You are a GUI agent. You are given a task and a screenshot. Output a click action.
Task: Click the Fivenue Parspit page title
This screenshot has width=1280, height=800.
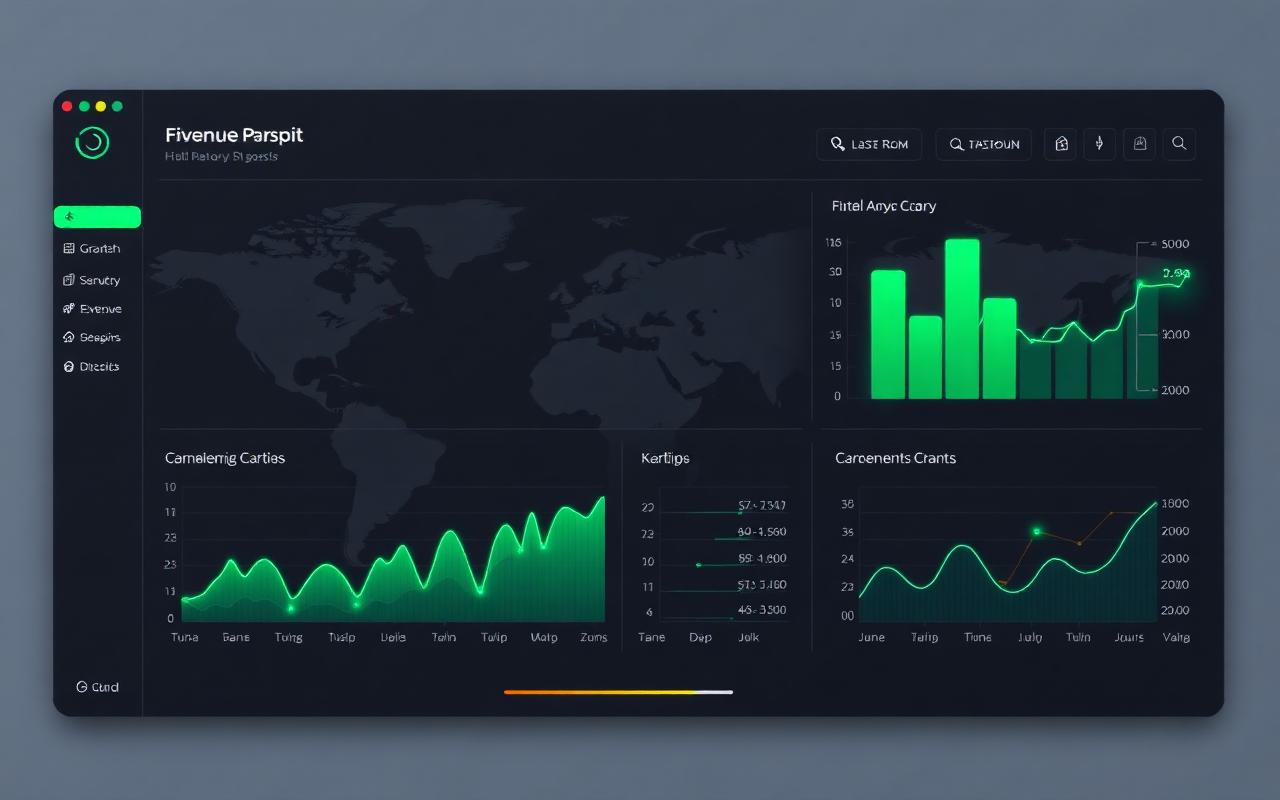click(x=234, y=135)
